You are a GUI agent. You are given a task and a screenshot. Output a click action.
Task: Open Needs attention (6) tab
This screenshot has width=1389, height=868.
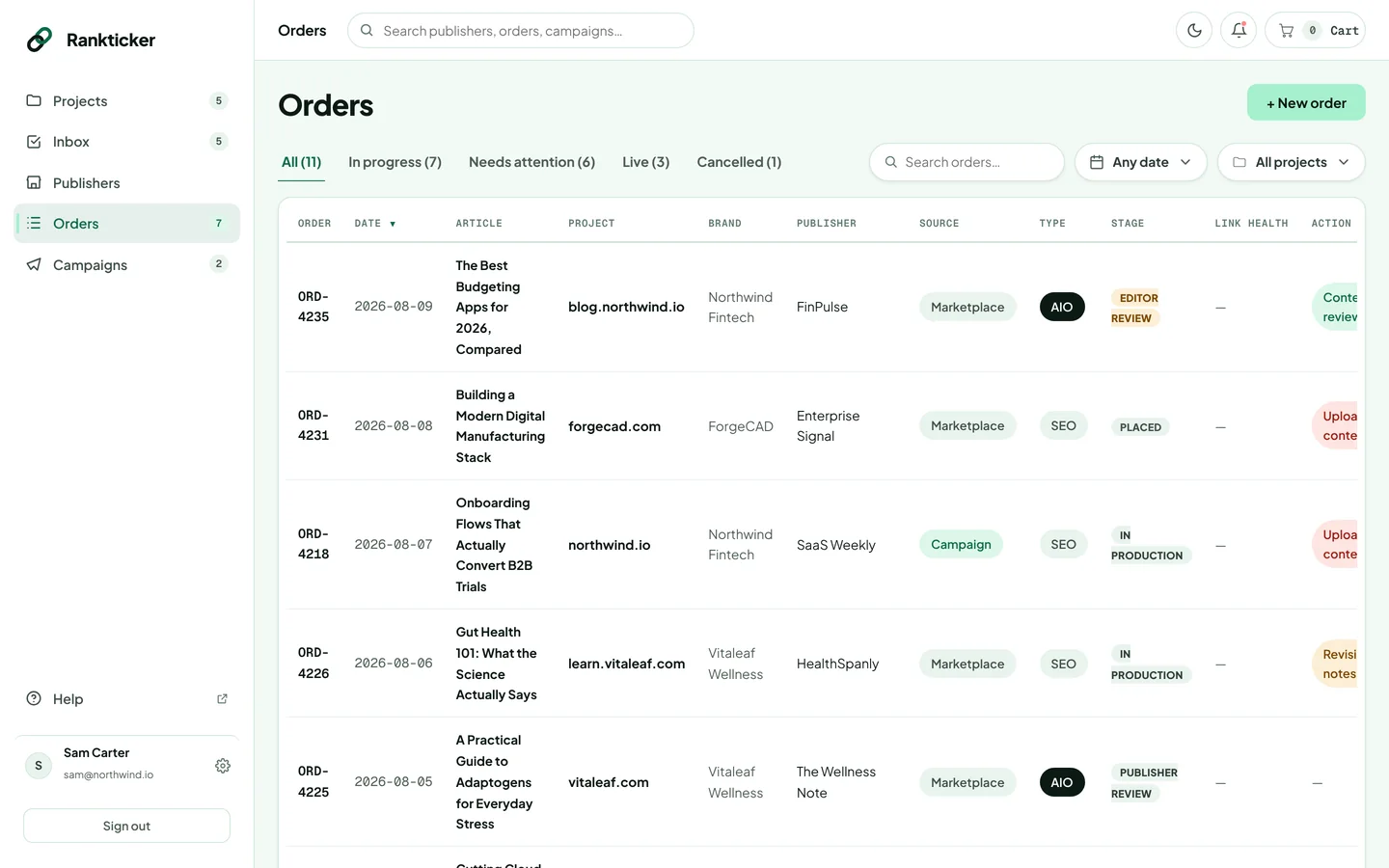point(531,162)
